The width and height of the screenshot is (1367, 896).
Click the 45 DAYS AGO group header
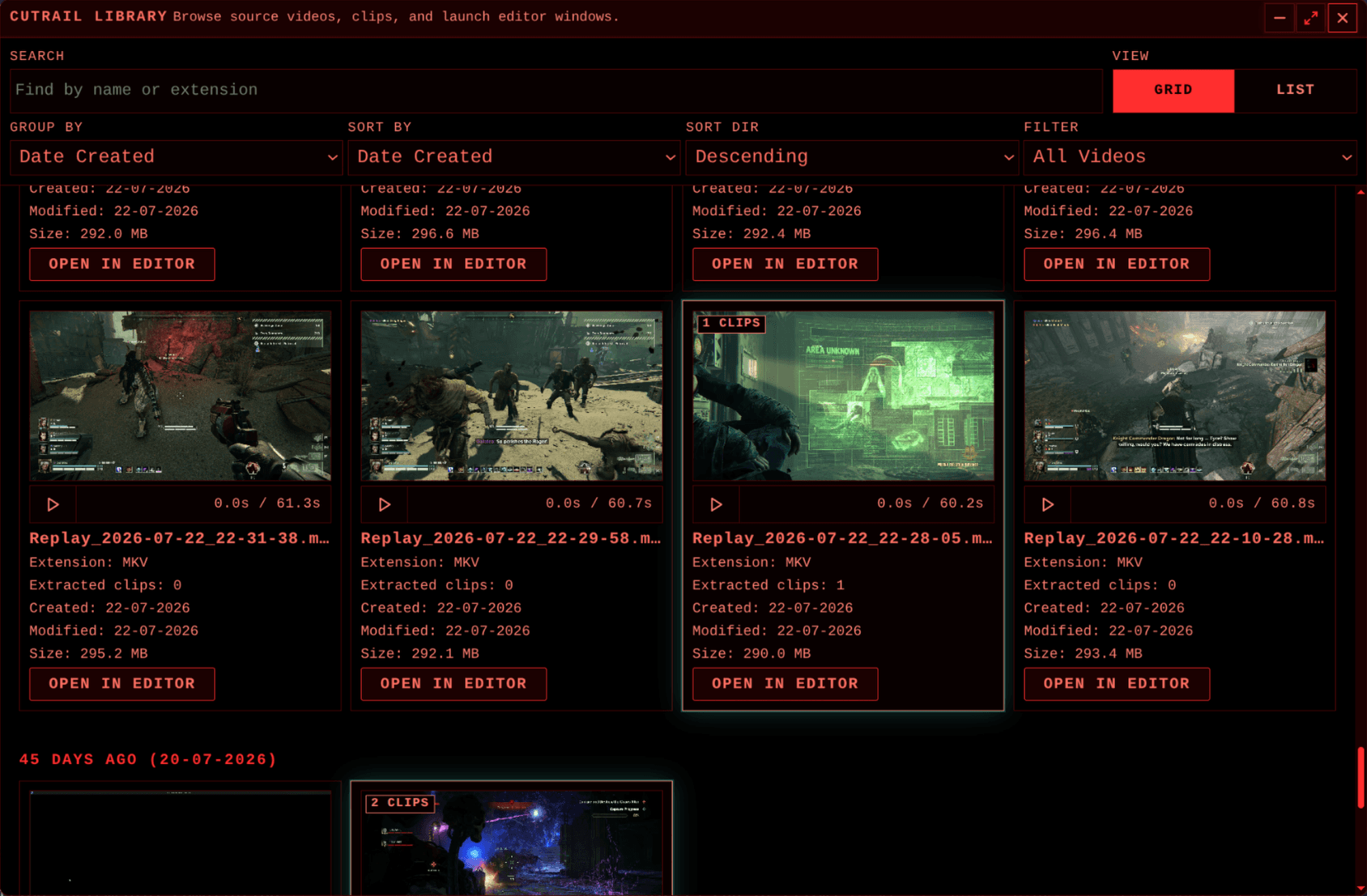(148, 760)
